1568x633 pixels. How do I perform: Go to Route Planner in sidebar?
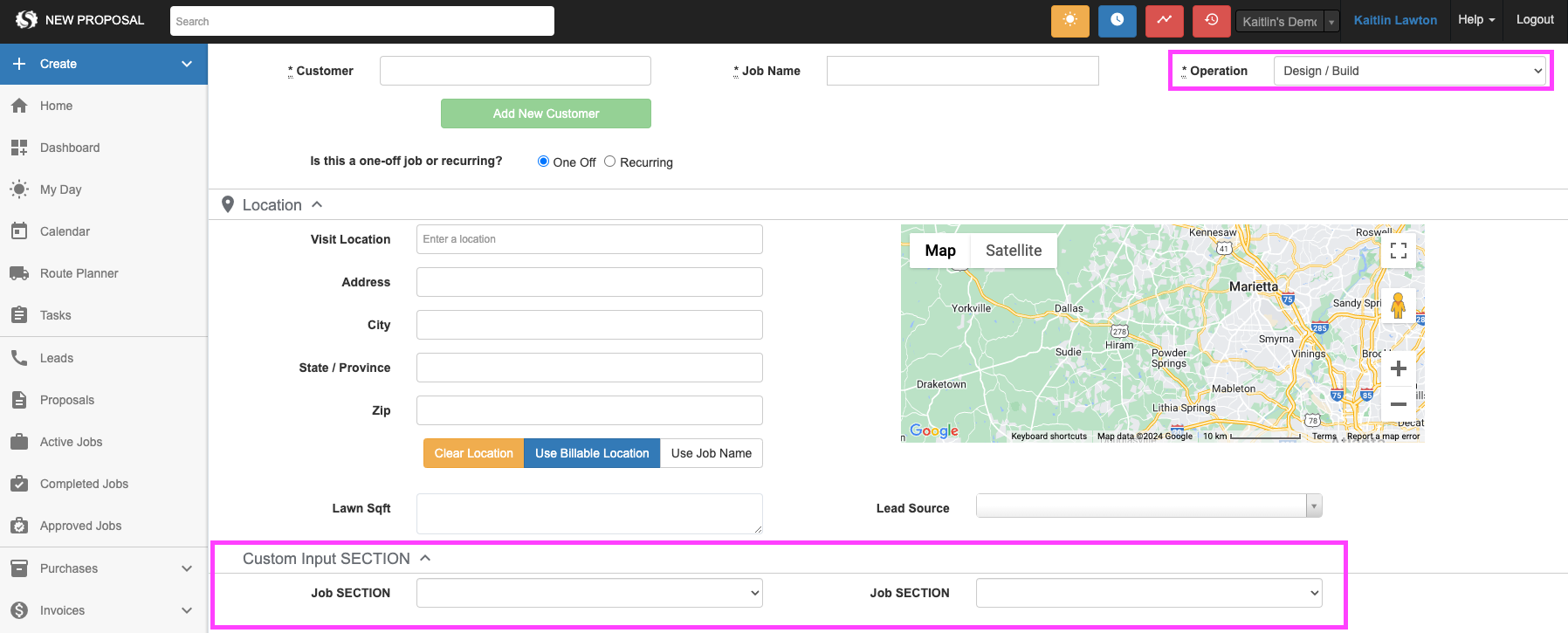[x=79, y=273]
